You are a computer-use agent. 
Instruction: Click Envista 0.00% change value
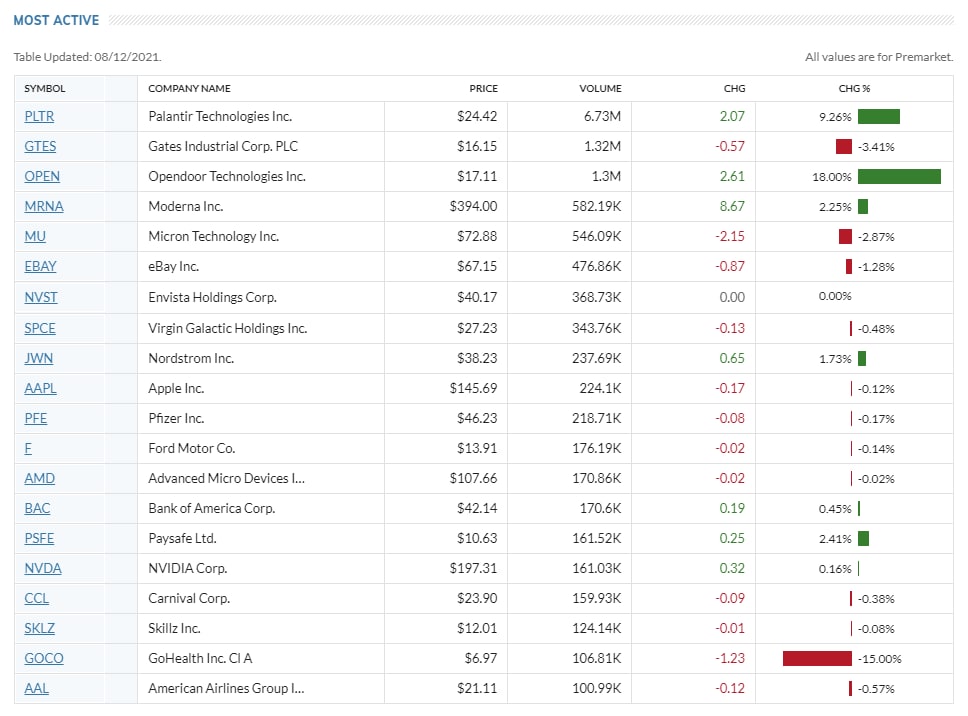(835, 296)
